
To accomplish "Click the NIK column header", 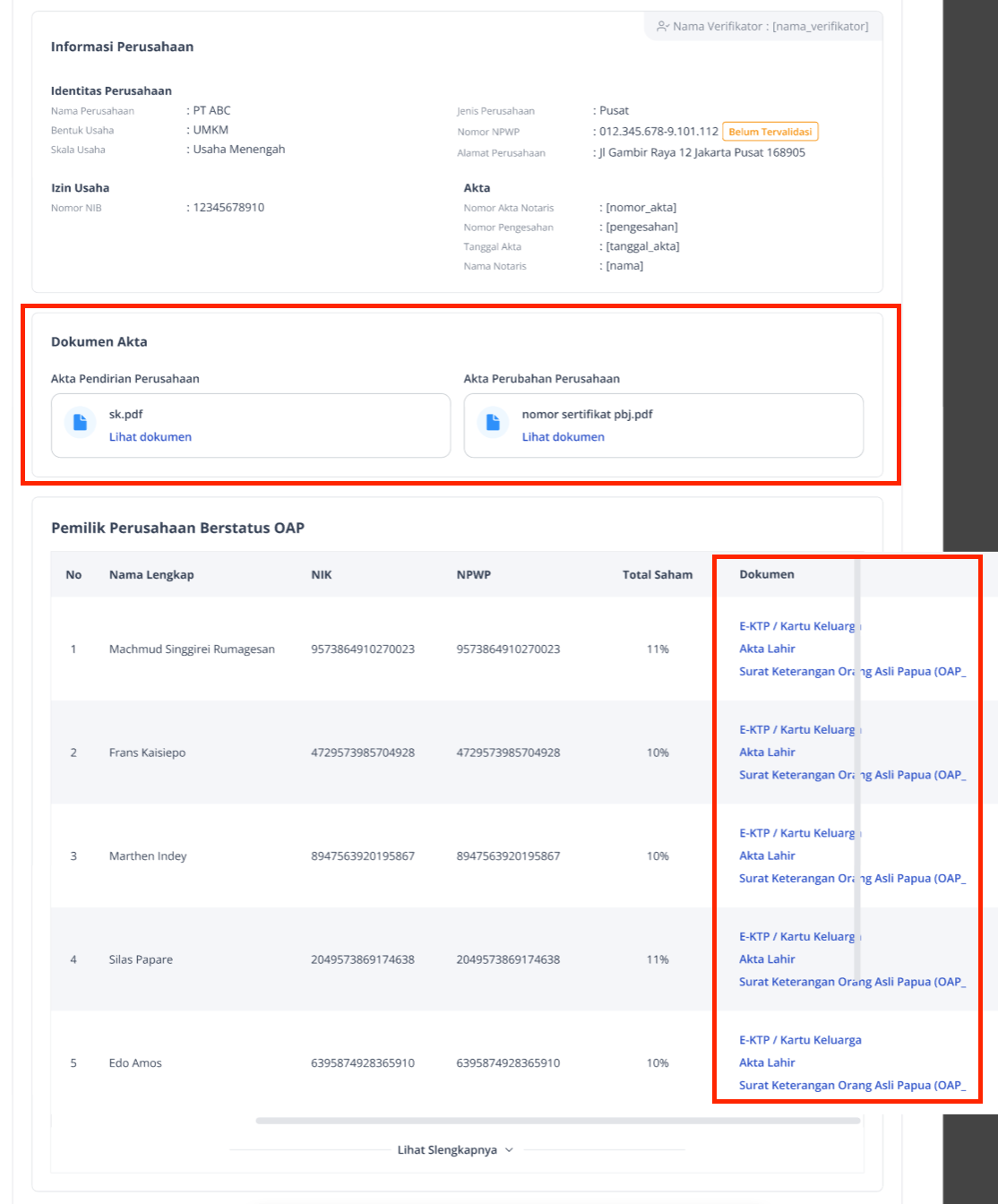I will 322,575.
